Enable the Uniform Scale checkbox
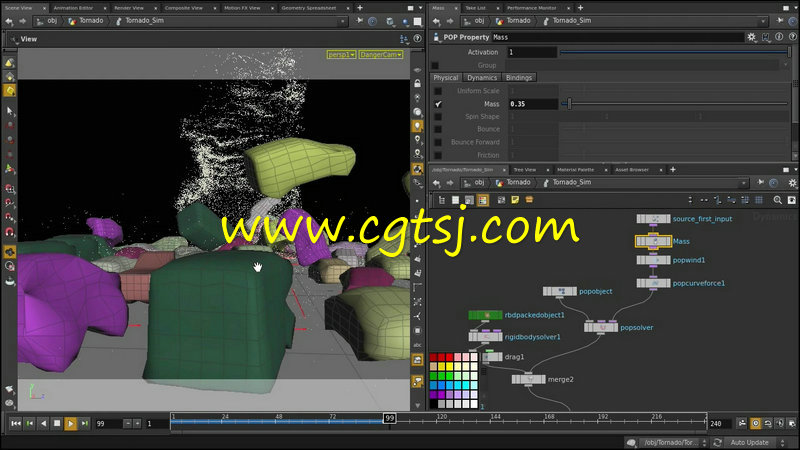The height and width of the screenshot is (450, 800). [x=438, y=91]
